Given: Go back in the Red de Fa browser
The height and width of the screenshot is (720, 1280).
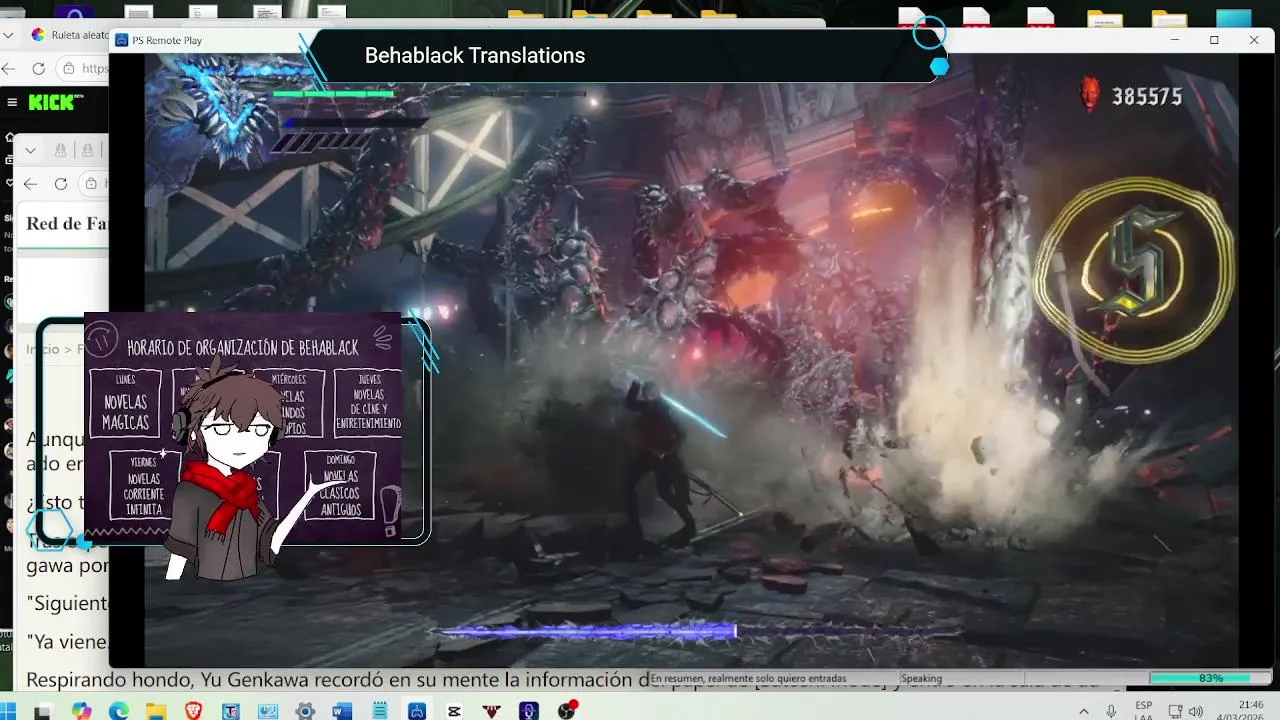Looking at the screenshot, I should (x=31, y=183).
